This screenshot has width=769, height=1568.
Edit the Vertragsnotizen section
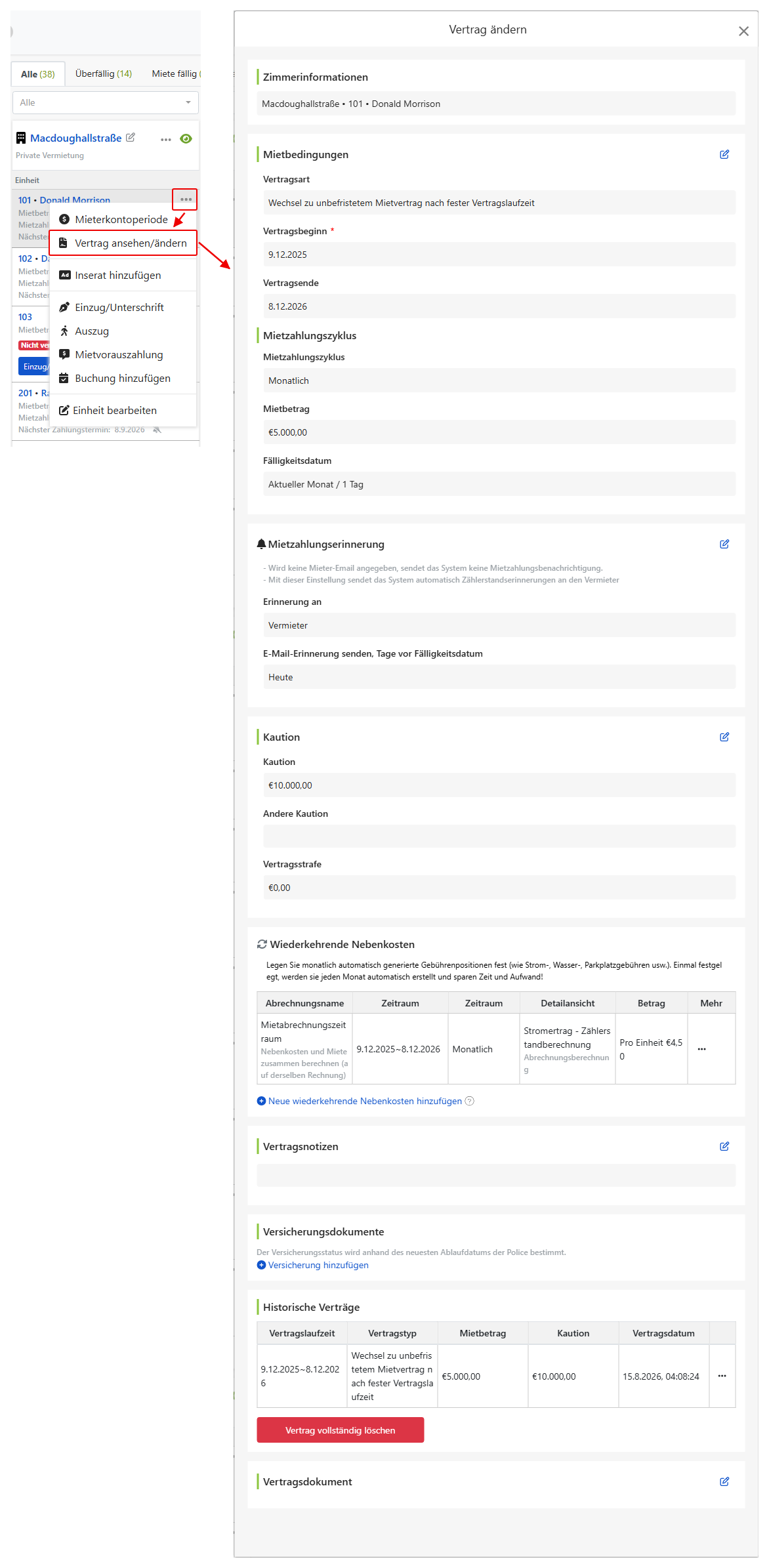[x=724, y=1146]
